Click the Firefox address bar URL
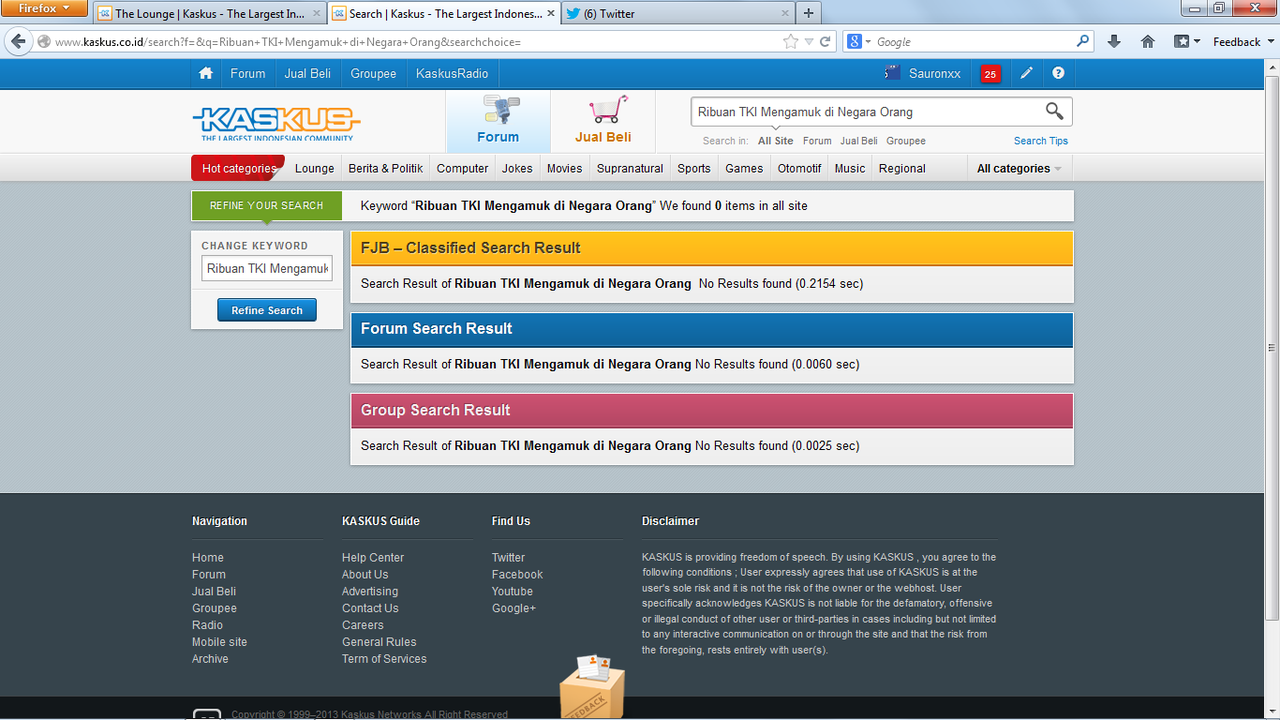Image resolution: width=1280 pixels, height=720 pixels. pos(415,42)
